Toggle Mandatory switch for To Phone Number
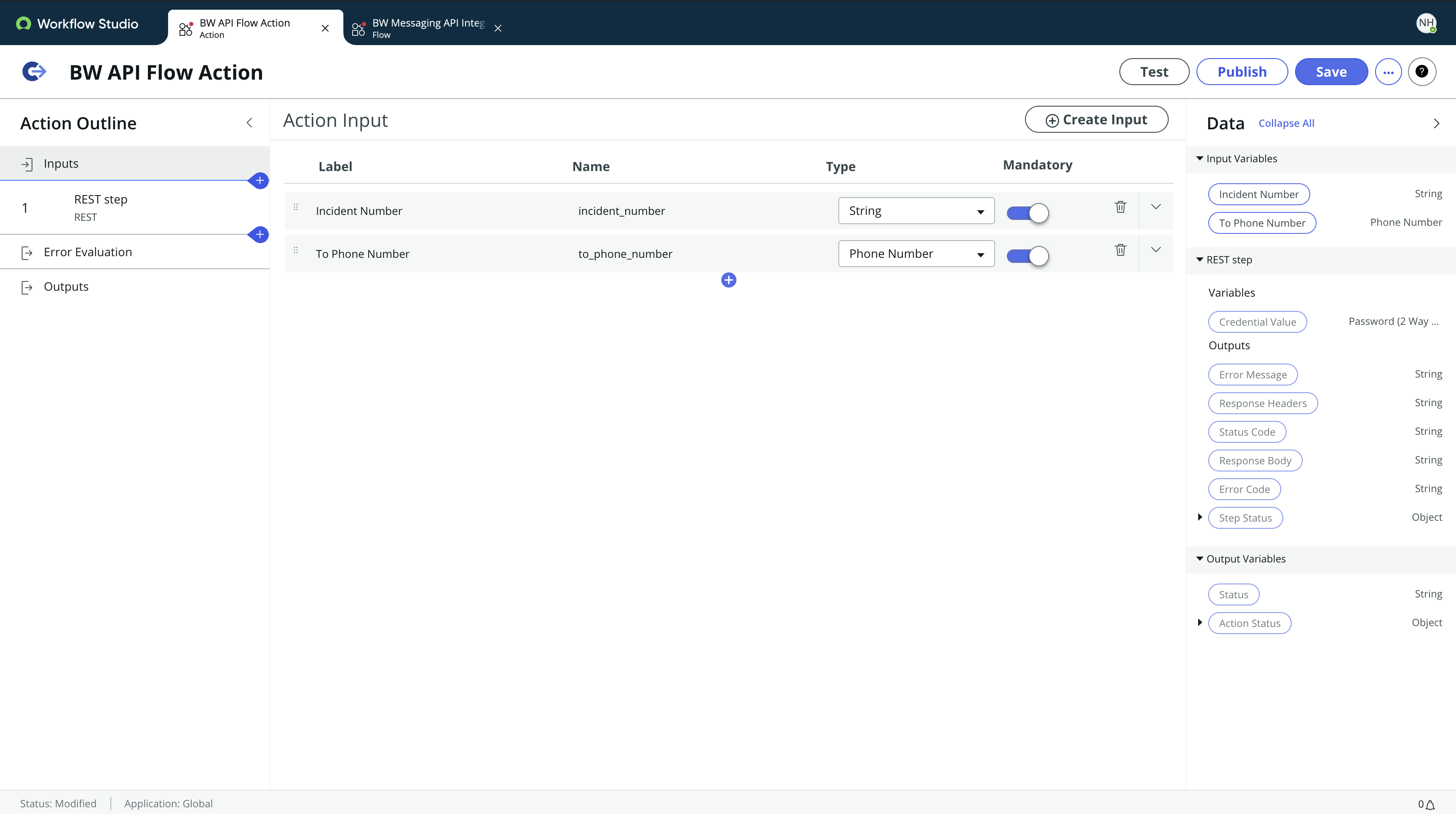Screen dimensions: 1456x814 (x=1028, y=256)
